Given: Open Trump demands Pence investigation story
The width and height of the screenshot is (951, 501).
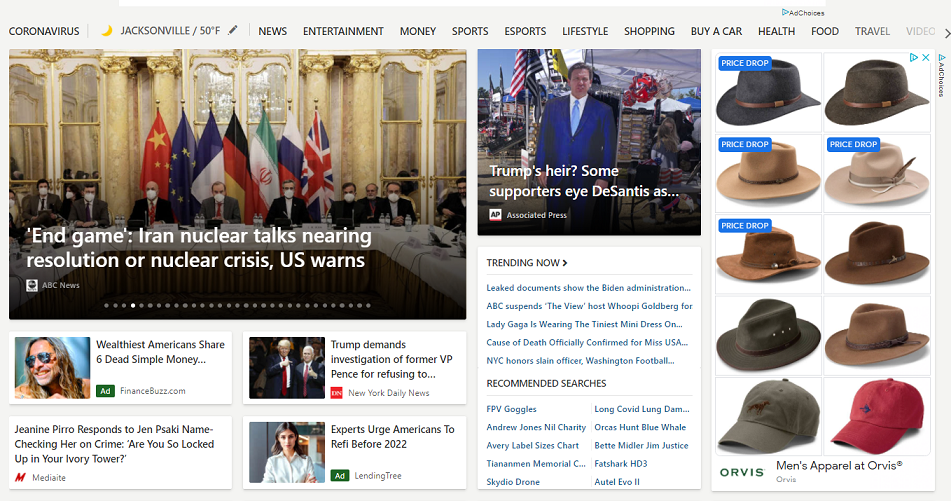Looking at the screenshot, I should (x=391, y=359).
